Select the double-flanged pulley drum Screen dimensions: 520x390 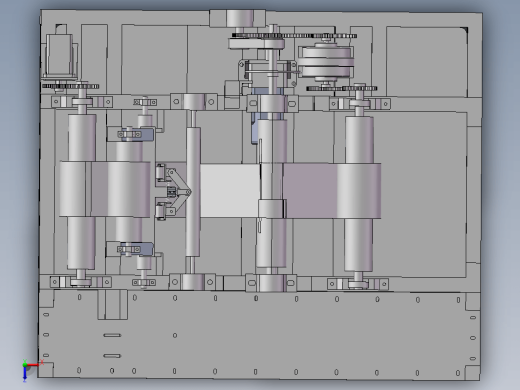326,62
